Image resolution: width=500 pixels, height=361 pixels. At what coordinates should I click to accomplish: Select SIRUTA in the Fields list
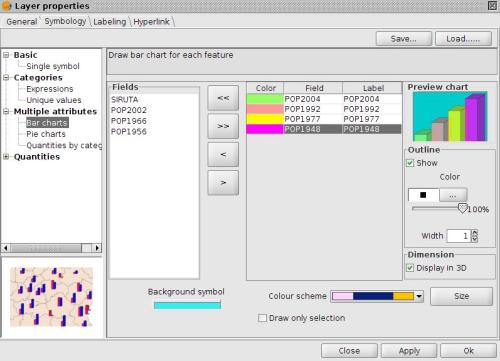(125, 99)
